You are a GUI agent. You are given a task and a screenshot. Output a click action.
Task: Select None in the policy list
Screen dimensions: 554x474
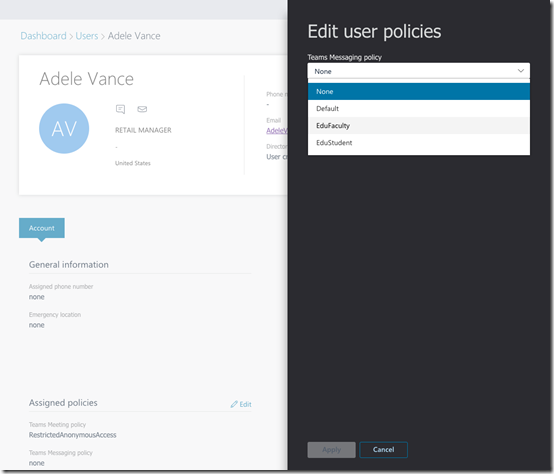419,91
